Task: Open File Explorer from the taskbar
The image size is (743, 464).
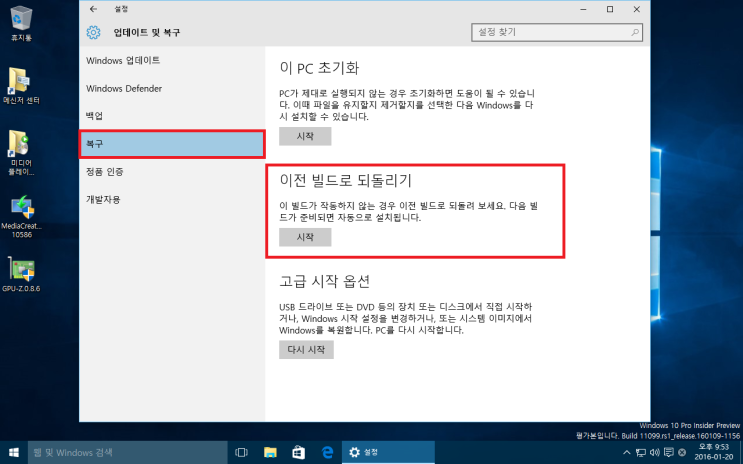Action: pyautogui.click(x=270, y=453)
